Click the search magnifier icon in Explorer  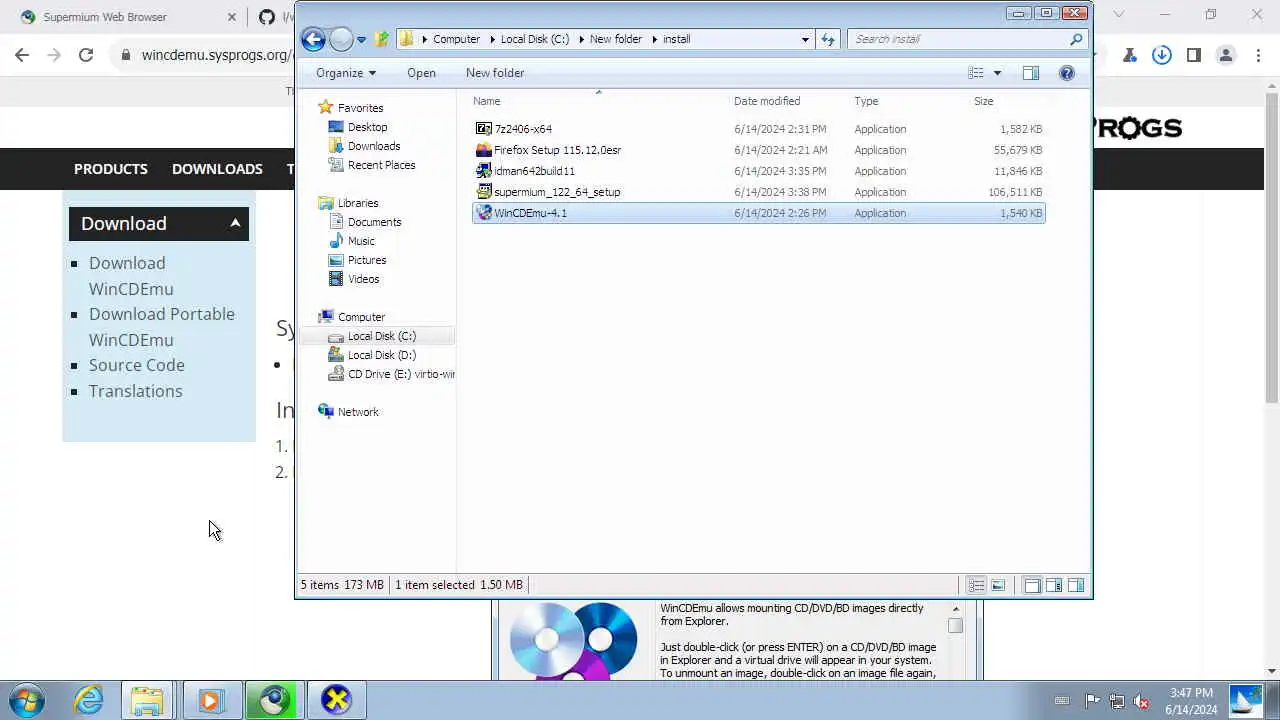pos(1076,39)
